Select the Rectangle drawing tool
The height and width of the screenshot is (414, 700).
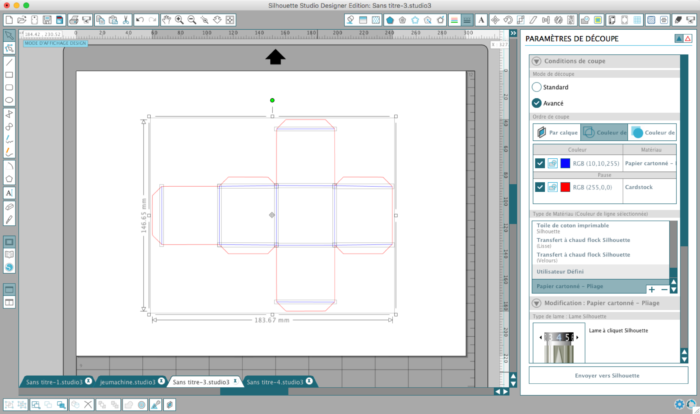9,75
